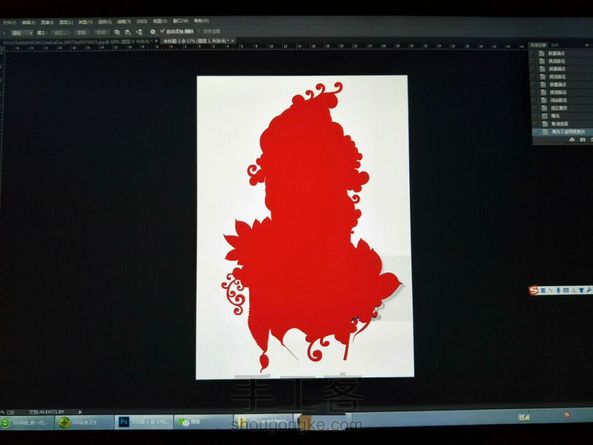Image resolution: width=593 pixels, height=445 pixels.
Task: Click the create snapshot camera icon in History panel
Action: (x=582, y=140)
